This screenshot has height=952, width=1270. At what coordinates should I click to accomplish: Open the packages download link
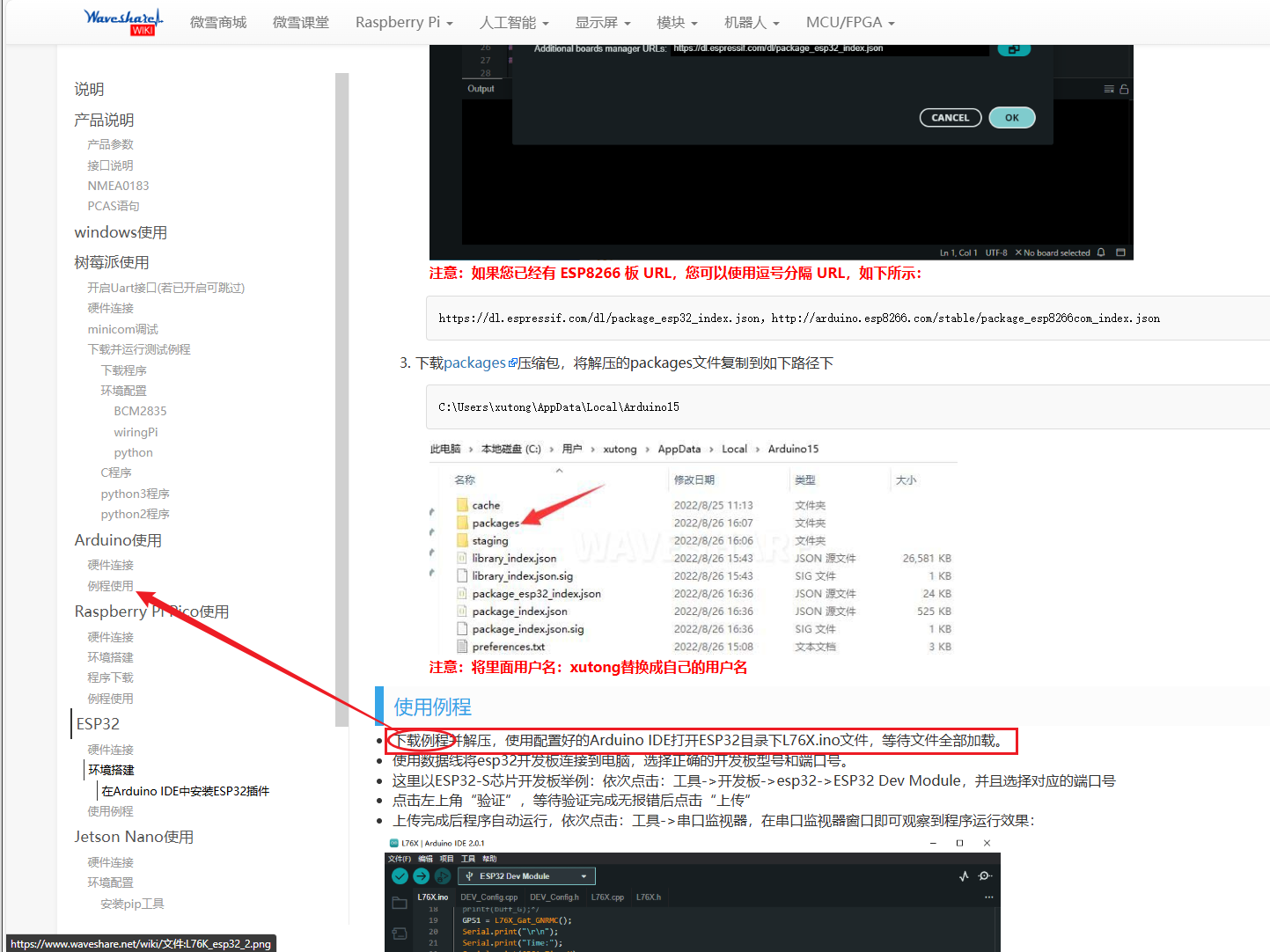pos(475,362)
